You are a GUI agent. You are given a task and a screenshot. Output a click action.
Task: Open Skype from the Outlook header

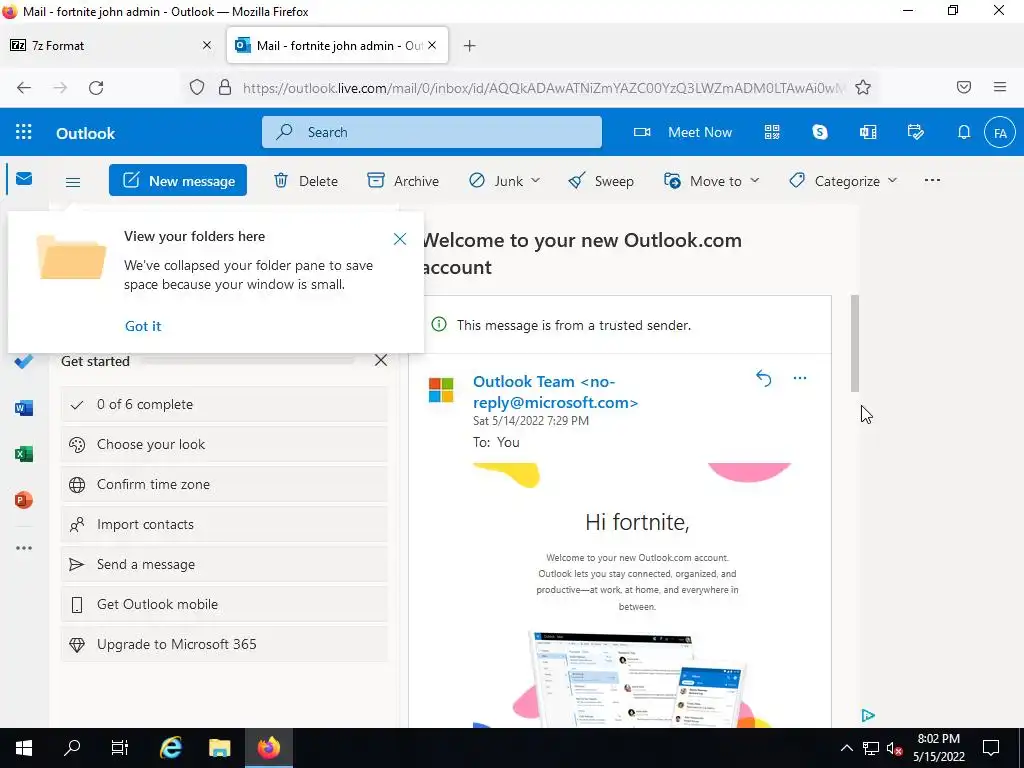click(820, 132)
